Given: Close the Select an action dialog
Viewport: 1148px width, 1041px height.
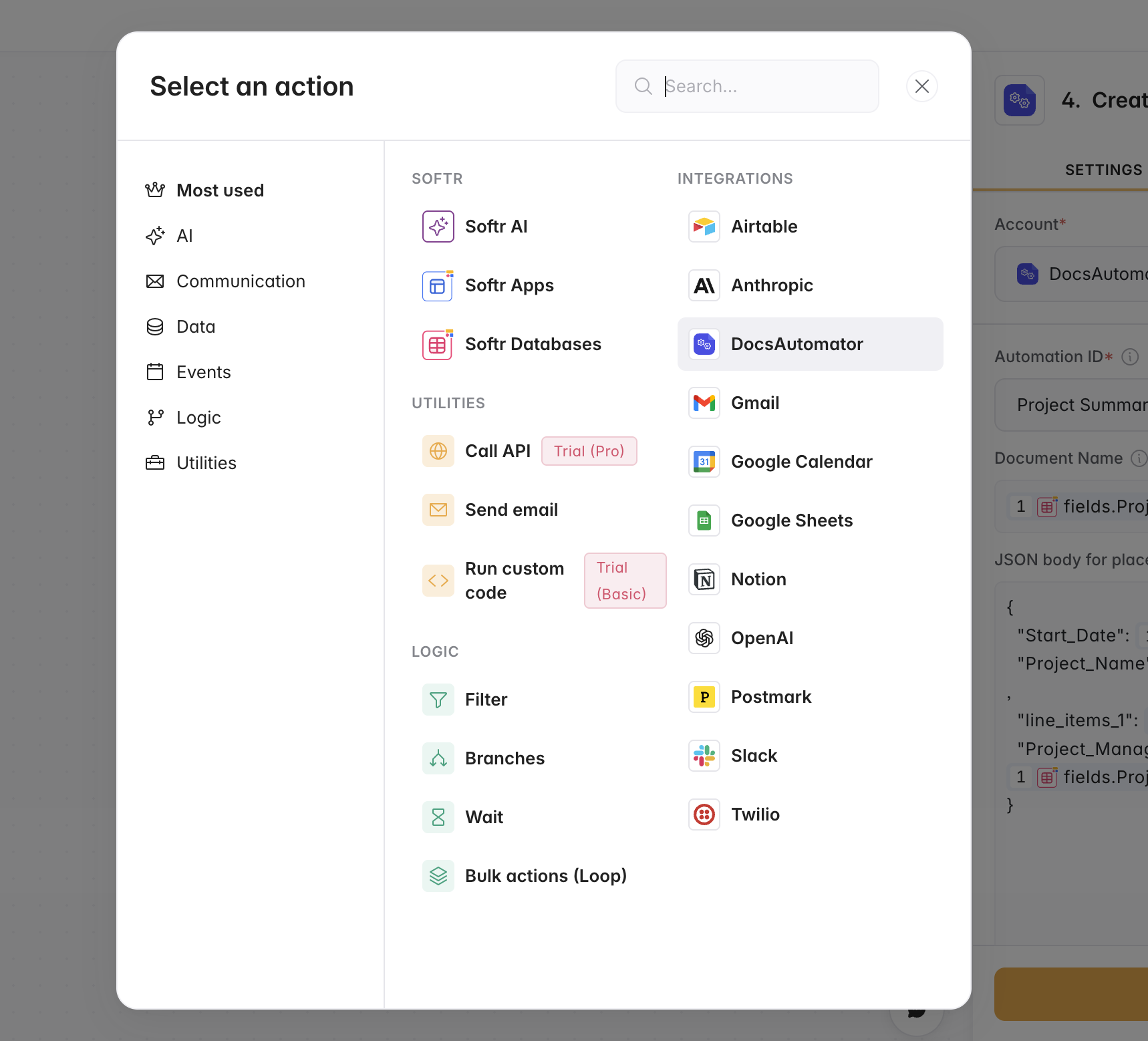Looking at the screenshot, I should (x=921, y=86).
